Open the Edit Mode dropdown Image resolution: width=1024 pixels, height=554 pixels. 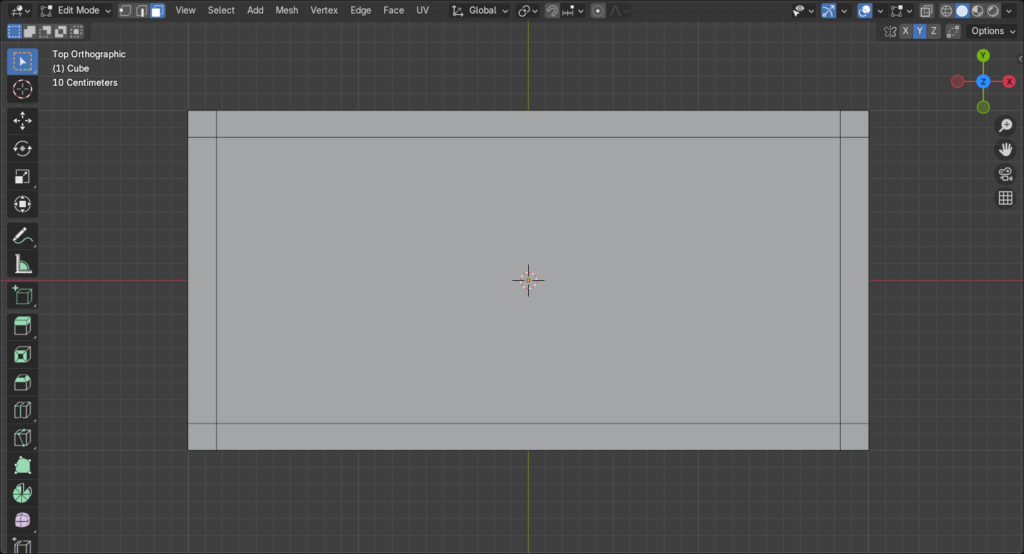[76, 10]
